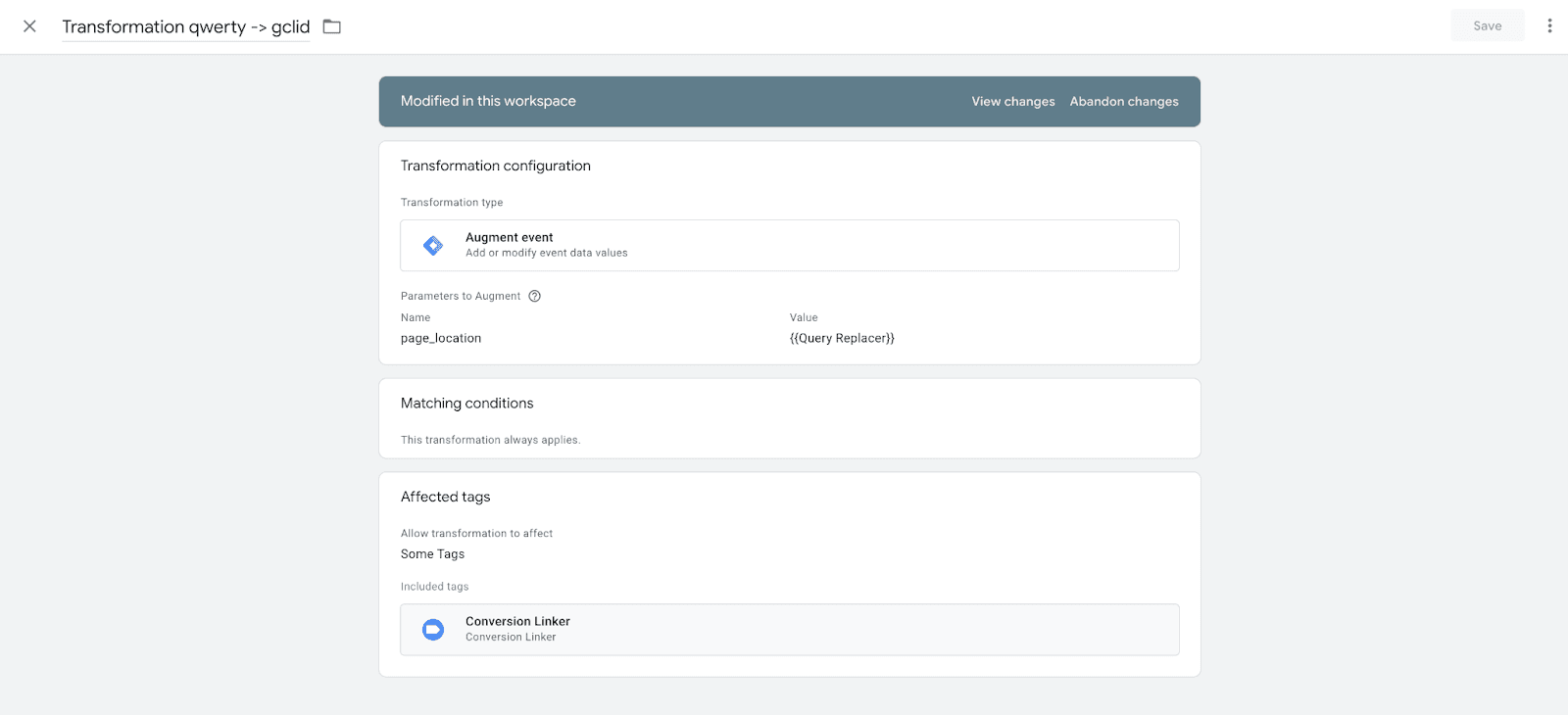Edit the transformation name field
This screenshot has width=1568, height=715.
(186, 27)
